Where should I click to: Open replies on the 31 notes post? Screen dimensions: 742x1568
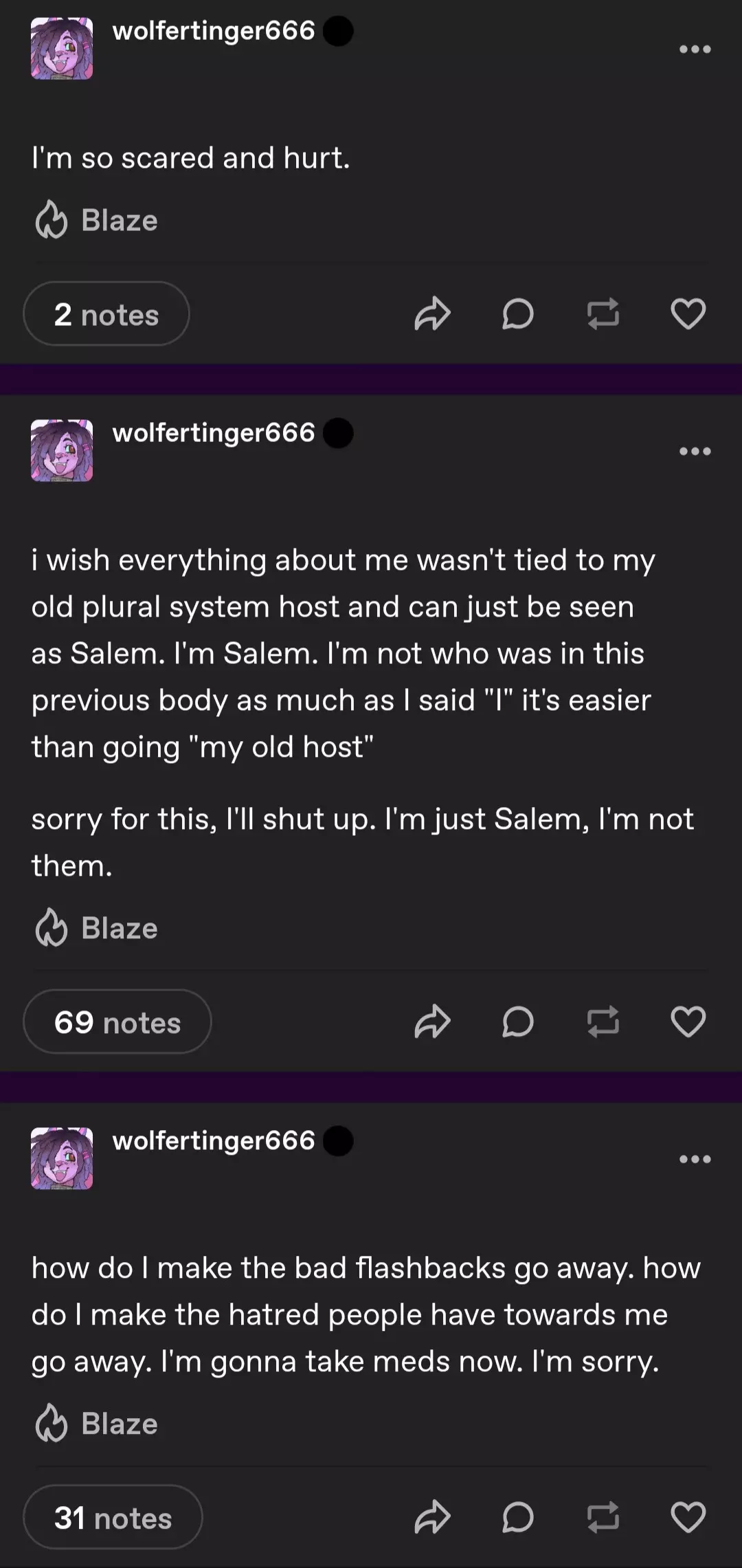tap(517, 1517)
